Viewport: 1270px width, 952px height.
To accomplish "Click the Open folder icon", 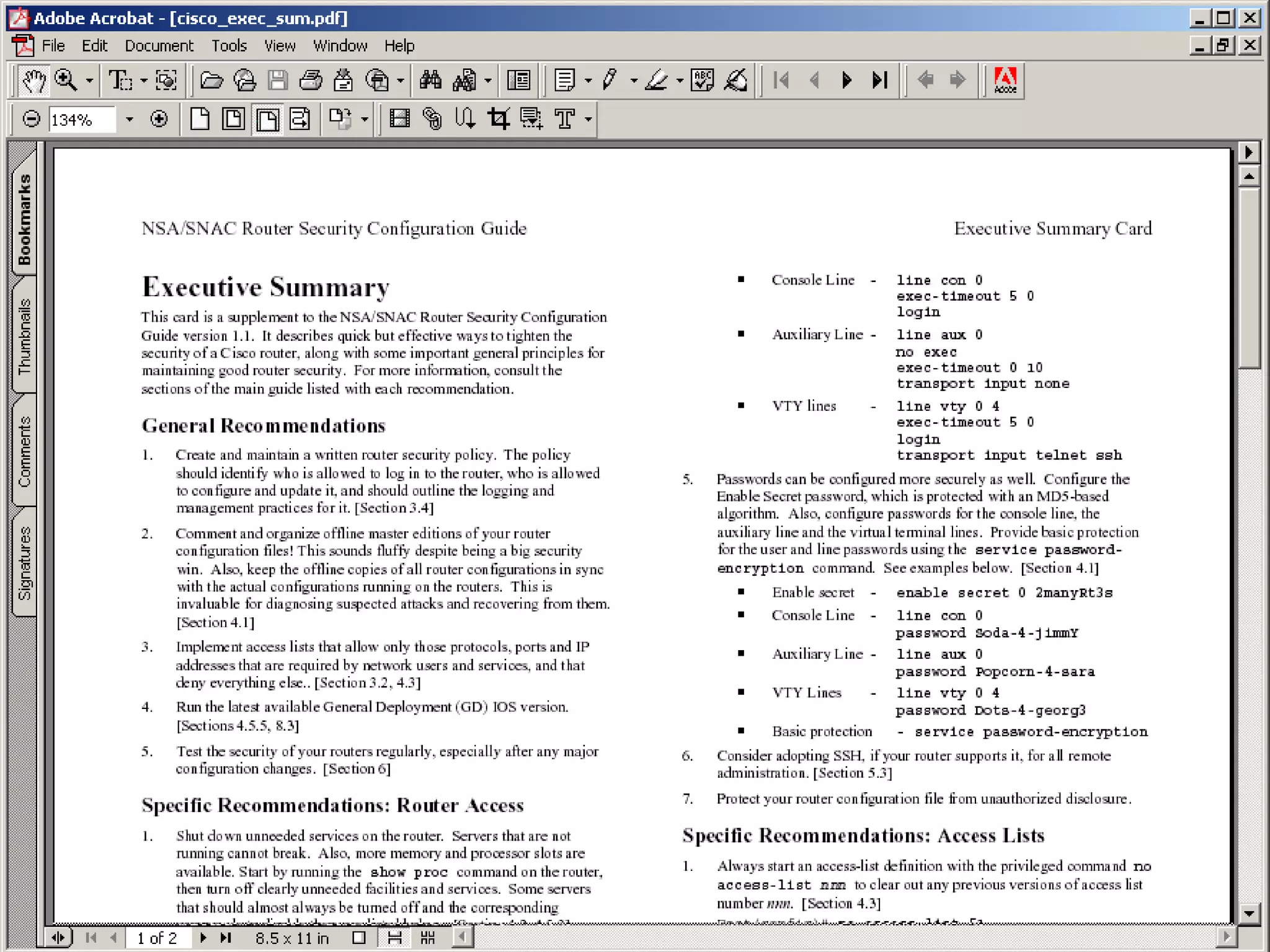I will [x=211, y=81].
